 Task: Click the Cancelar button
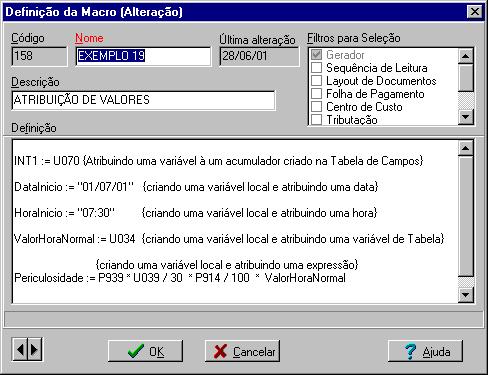[242, 351]
